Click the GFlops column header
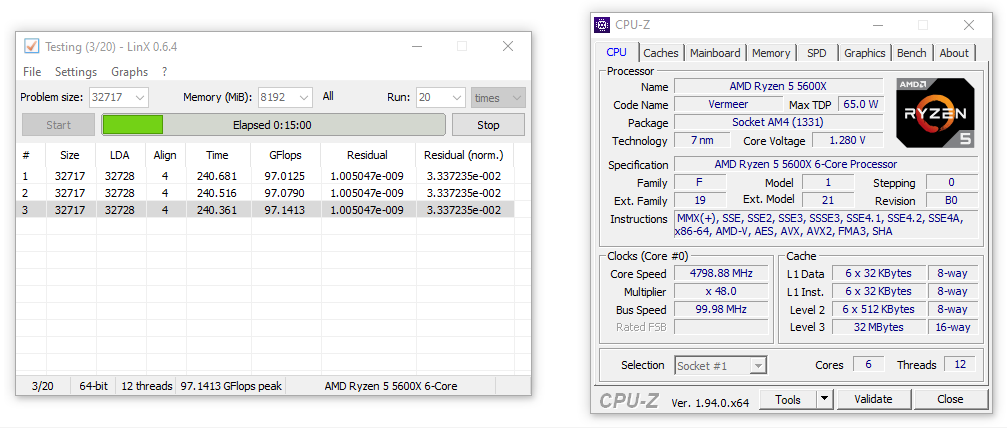Image resolution: width=1007 pixels, height=428 pixels. click(285, 155)
